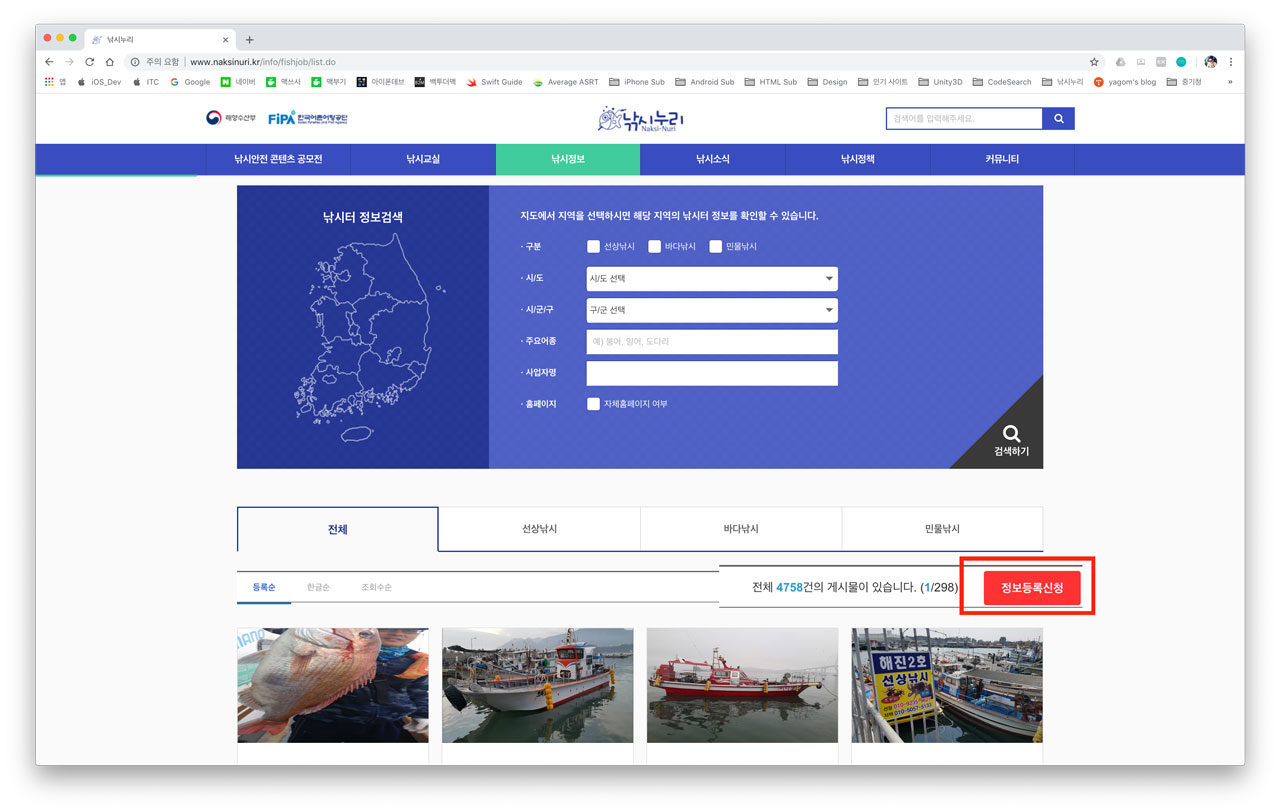This screenshot has width=1280, height=812.
Task: Show more bookmarks via chevron
Action: [x=1230, y=82]
